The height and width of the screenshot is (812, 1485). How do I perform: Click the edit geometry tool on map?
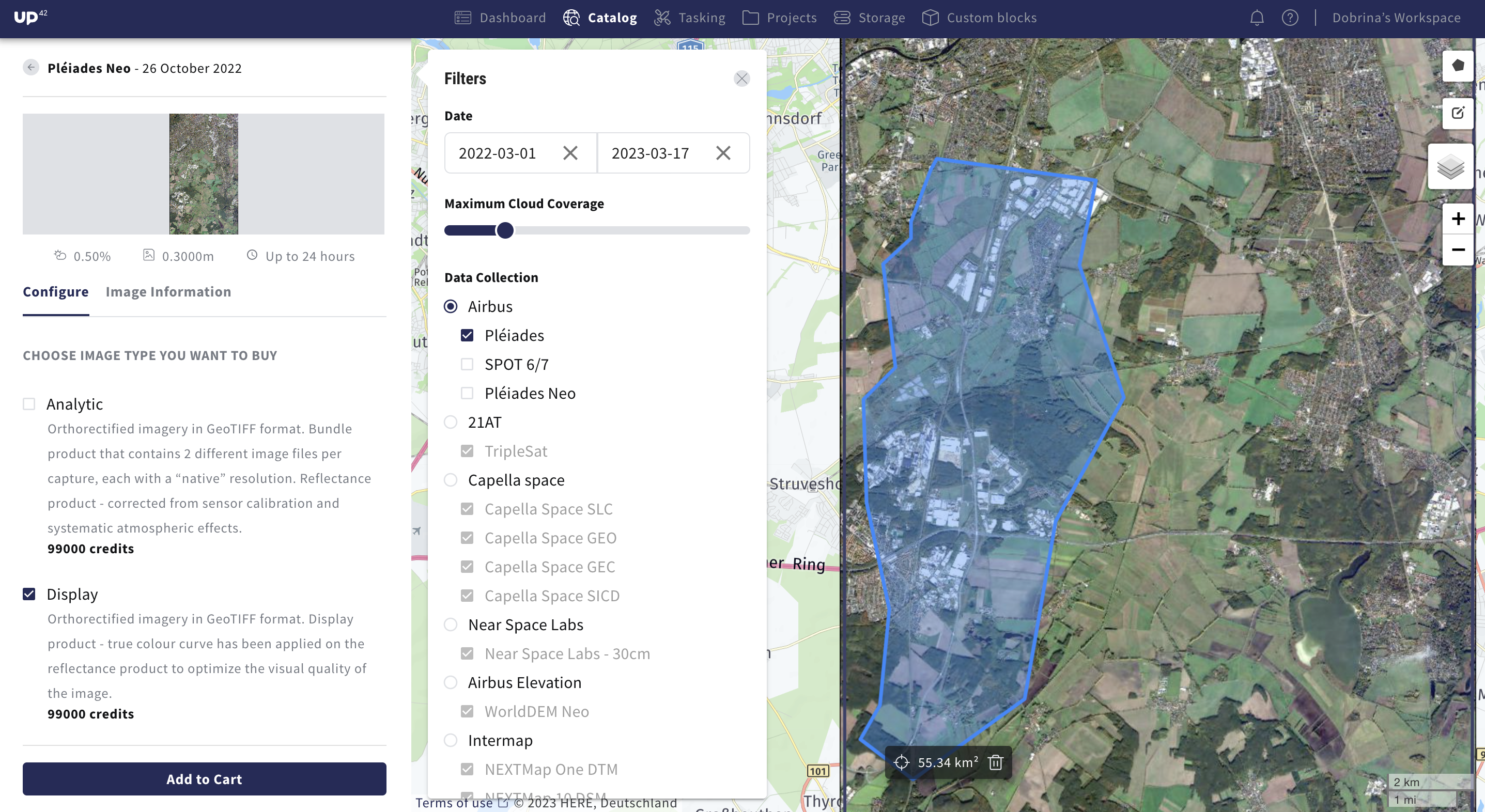click(1458, 113)
